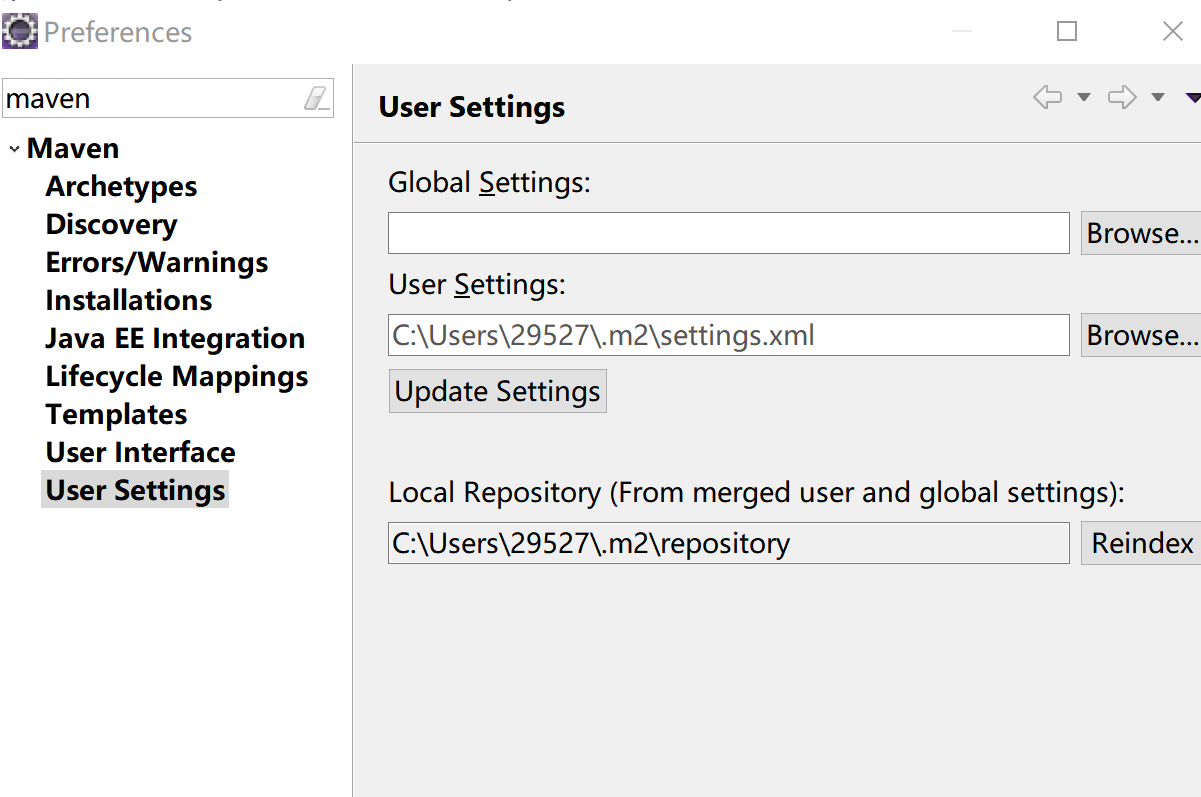
Task: Click the User Settings path field
Action: click(729, 335)
